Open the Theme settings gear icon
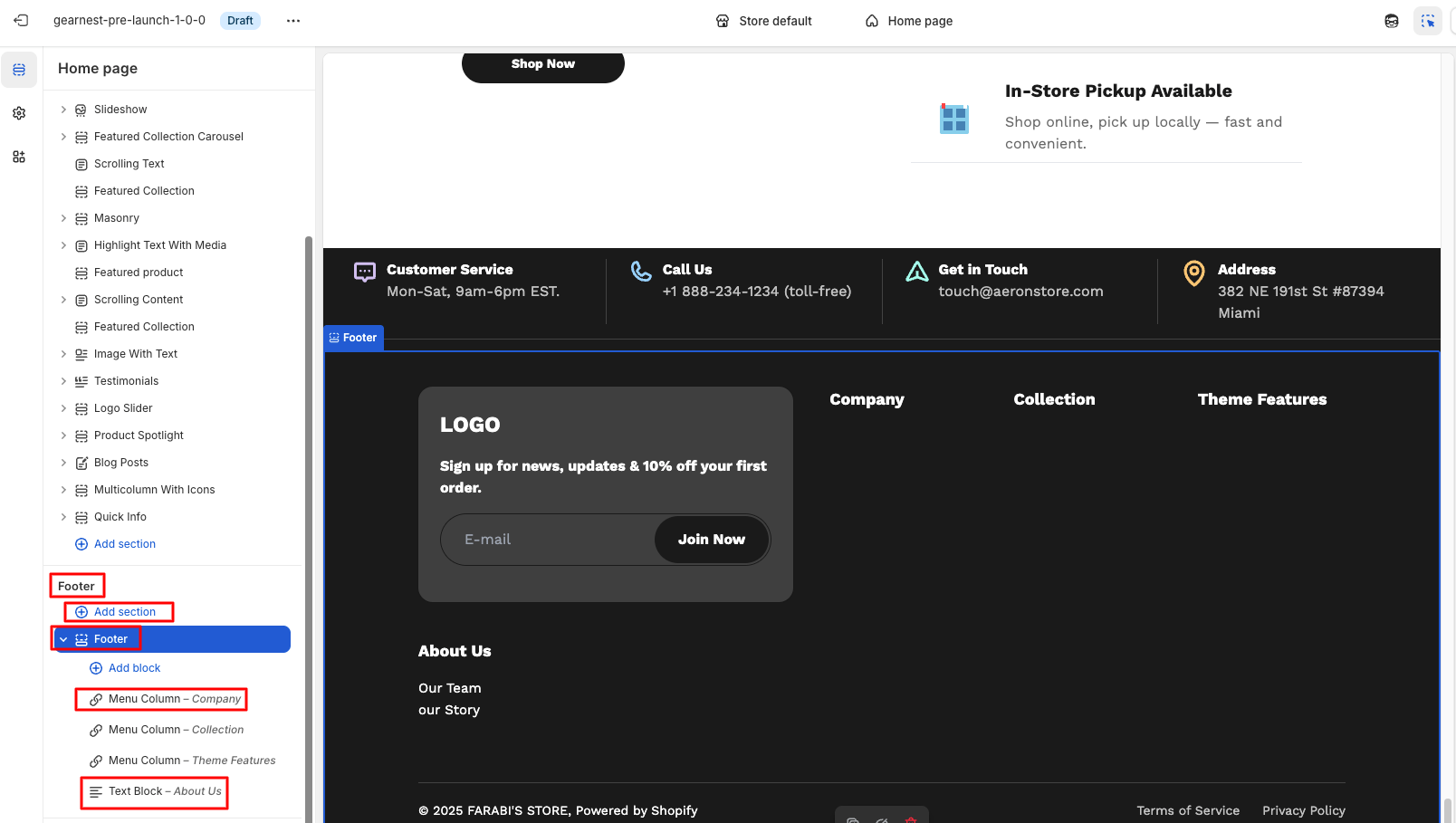This screenshot has width=1456, height=823. (x=19, y=113)
